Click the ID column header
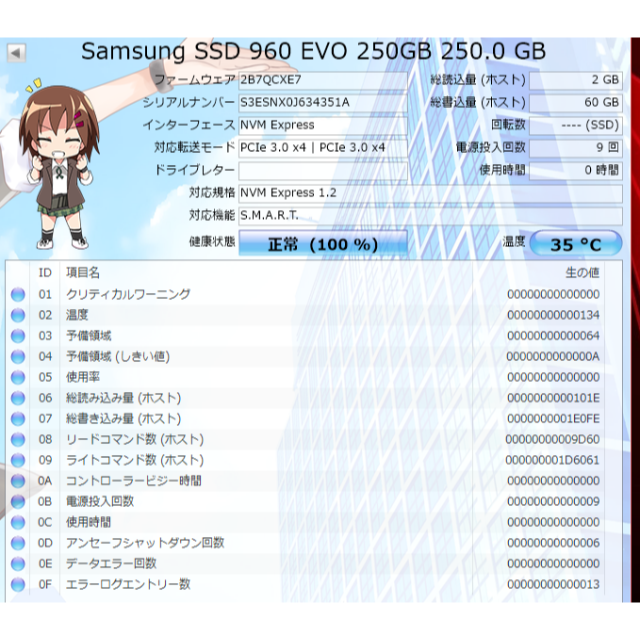Image resolution: width=640 pixels, height=640 pixels. (x=45, y=273)
